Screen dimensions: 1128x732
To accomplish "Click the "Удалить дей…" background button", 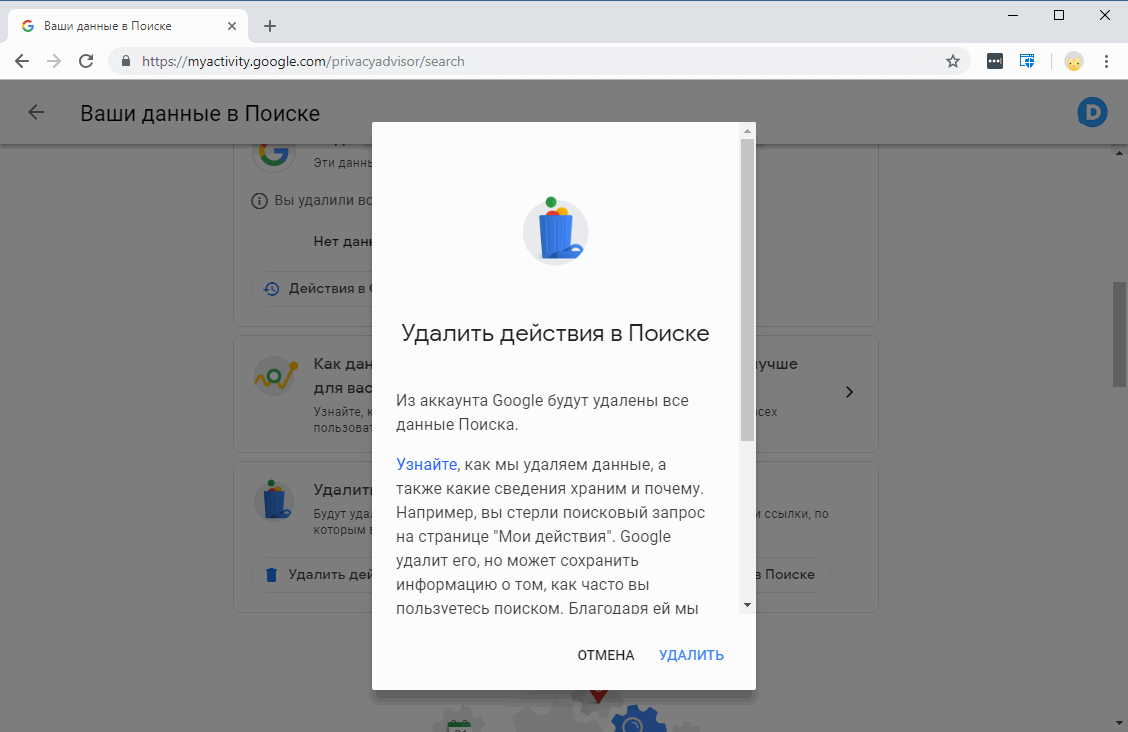I will click(312, 575).
